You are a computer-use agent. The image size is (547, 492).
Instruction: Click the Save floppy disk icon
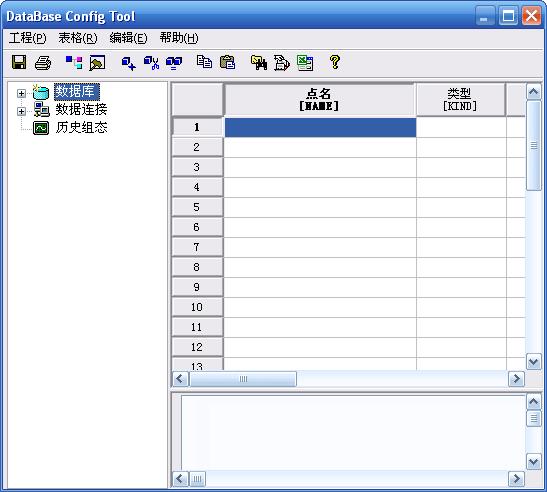(19, 63)
